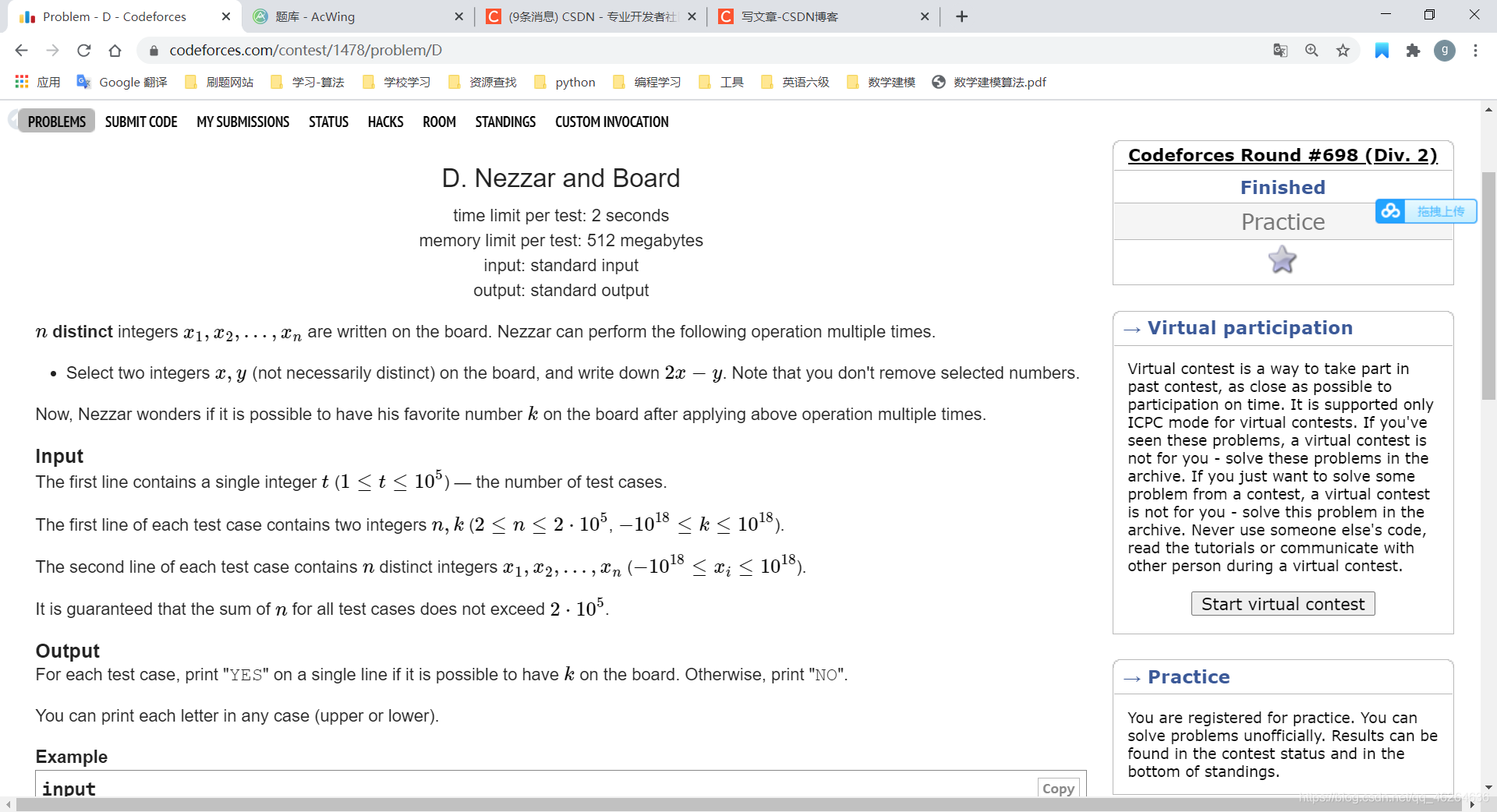Open the Chrome three-dot menu
The image size is (1497, 812).
[1475, 51]
